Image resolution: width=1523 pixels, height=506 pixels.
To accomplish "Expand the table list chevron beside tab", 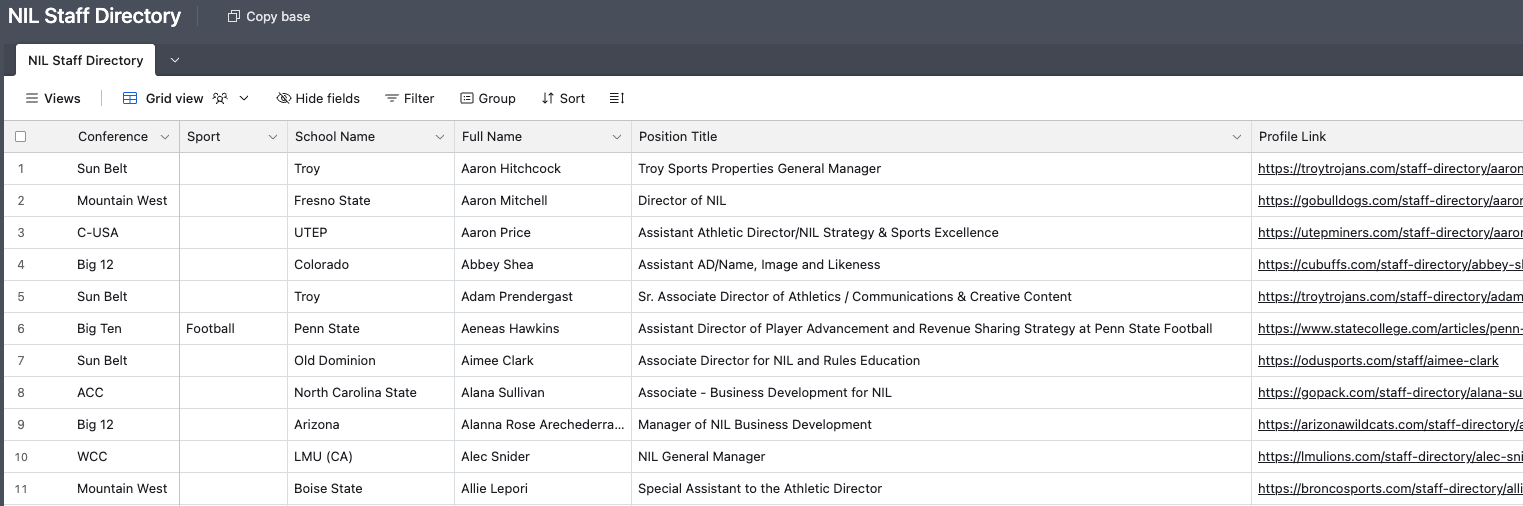I will [175, 60].
